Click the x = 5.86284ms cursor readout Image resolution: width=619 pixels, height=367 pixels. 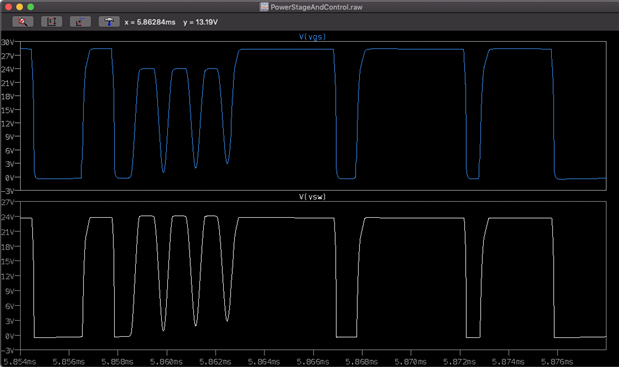coord(150,22)
